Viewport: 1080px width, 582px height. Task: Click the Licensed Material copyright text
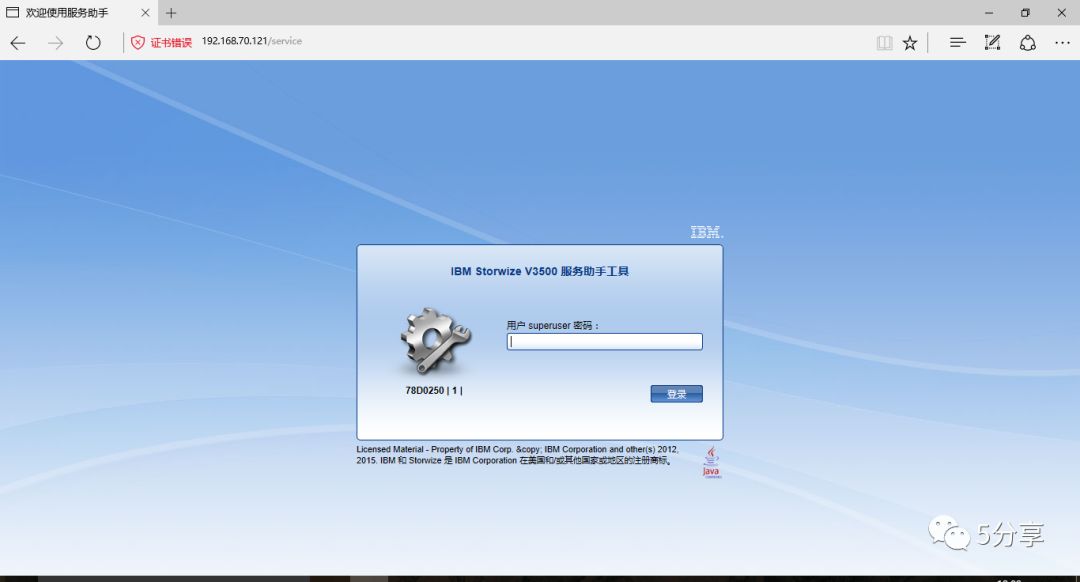(x=518, y=455)
